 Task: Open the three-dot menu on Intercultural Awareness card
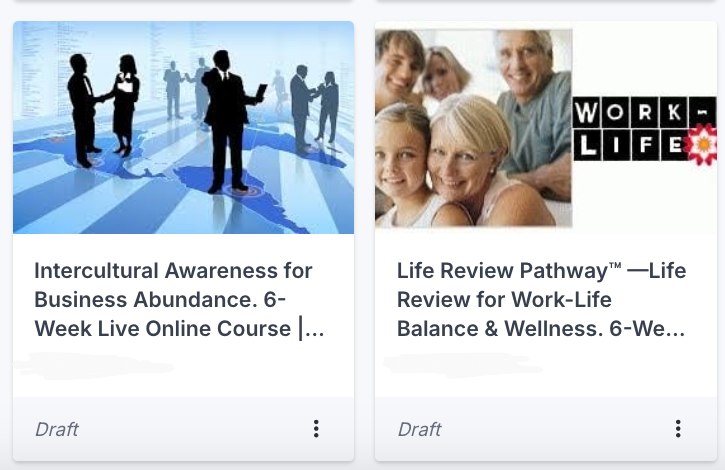(x=316, y=429)
